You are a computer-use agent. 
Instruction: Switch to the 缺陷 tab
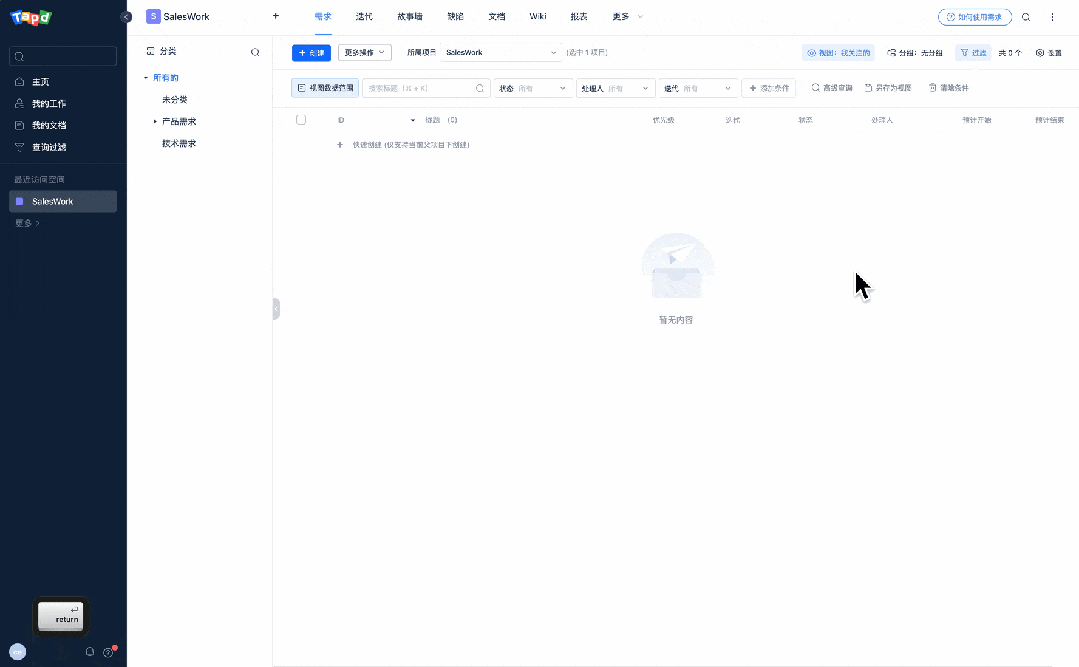[456, 17]
